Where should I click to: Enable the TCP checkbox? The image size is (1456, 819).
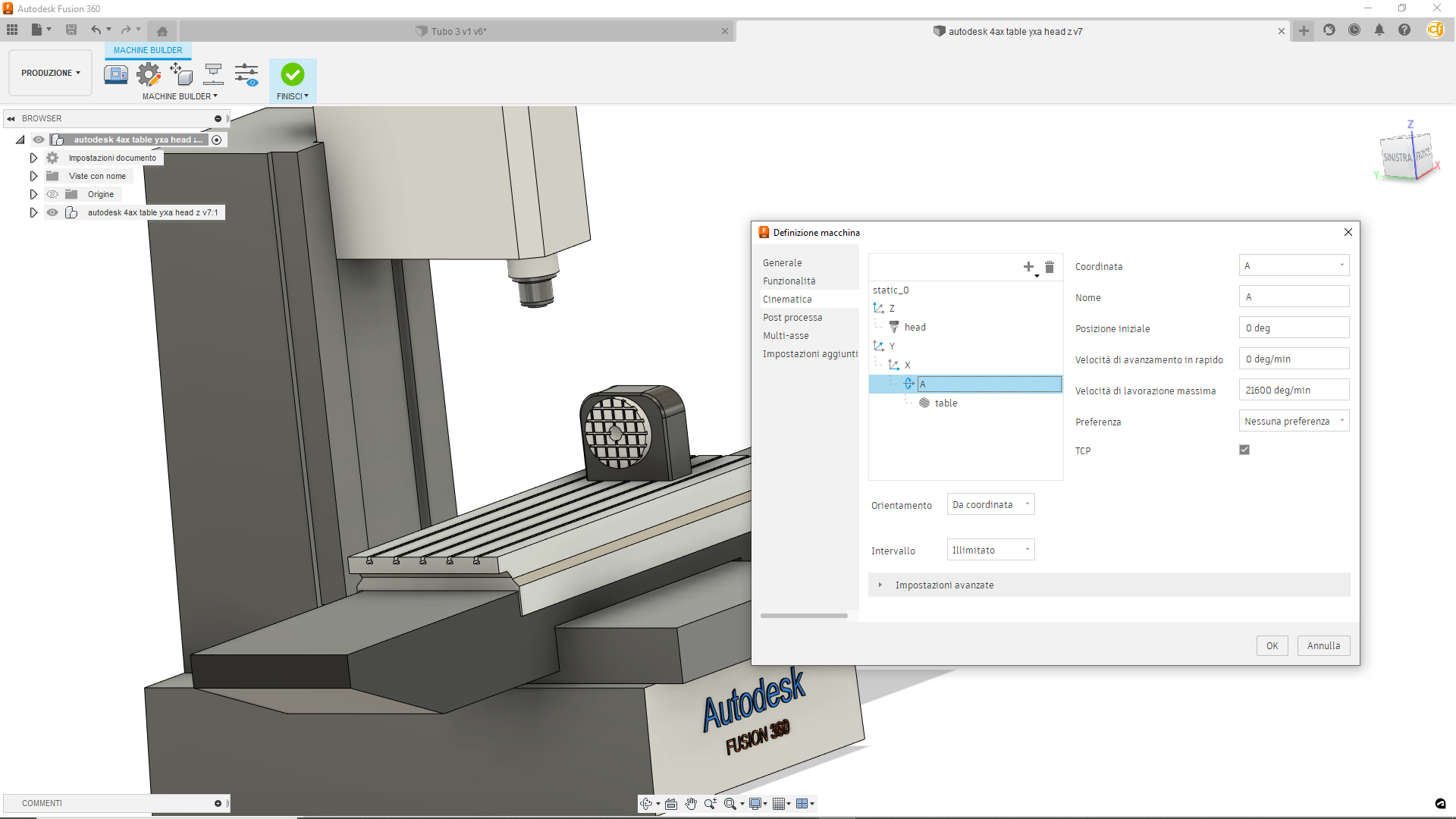point(1244,449)
